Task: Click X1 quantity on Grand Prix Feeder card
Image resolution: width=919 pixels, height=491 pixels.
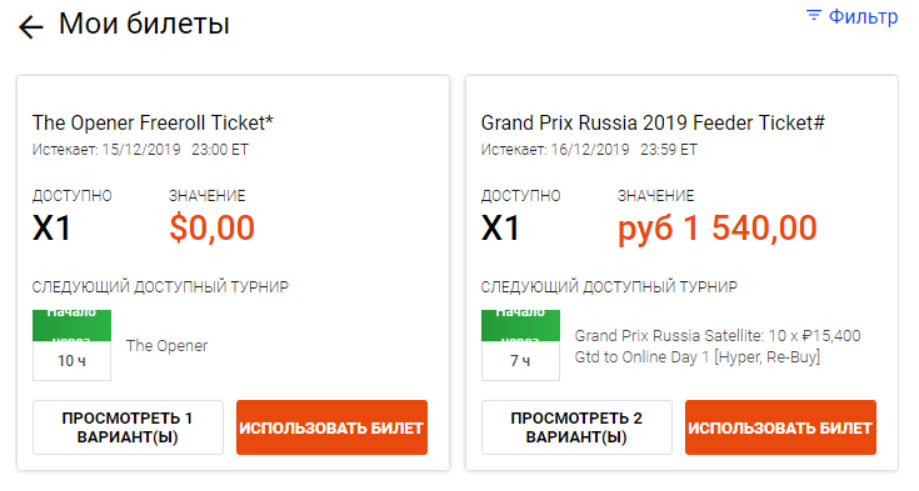Action: point(500,228)
